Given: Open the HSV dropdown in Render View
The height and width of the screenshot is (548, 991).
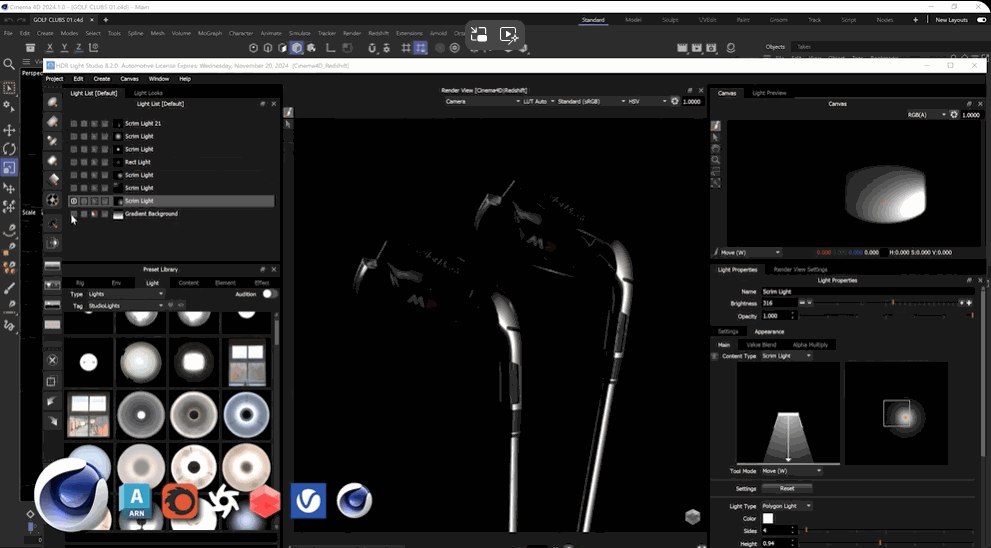Looking at the screenshot, I should [647, 101].
